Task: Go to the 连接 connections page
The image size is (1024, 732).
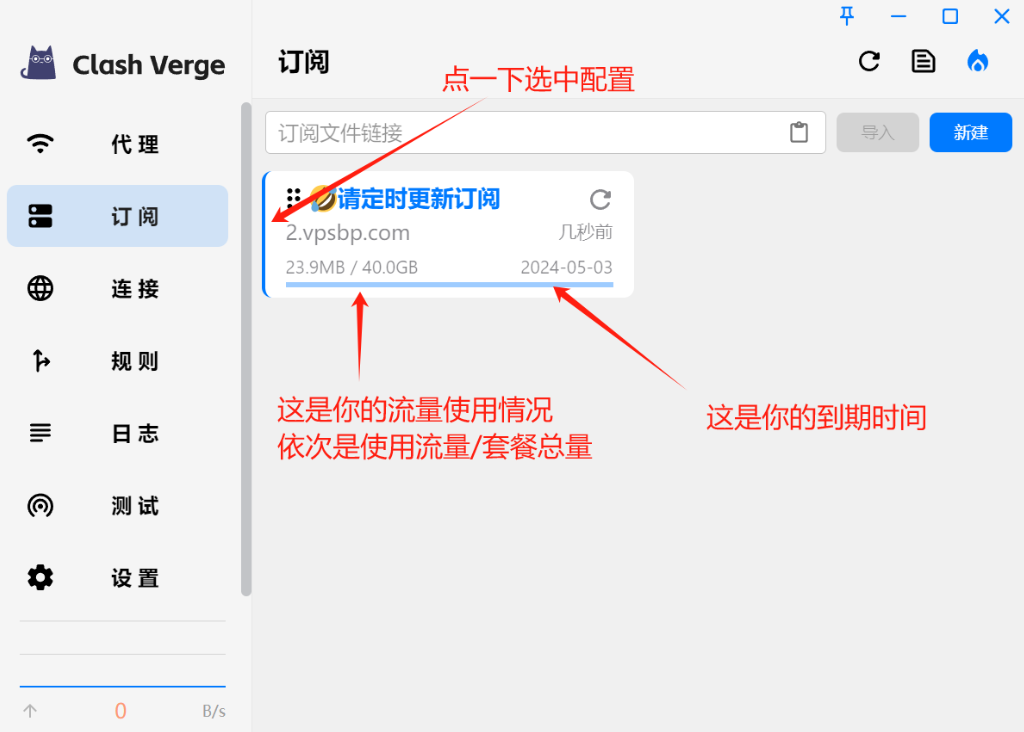Action: click(118, 289)
